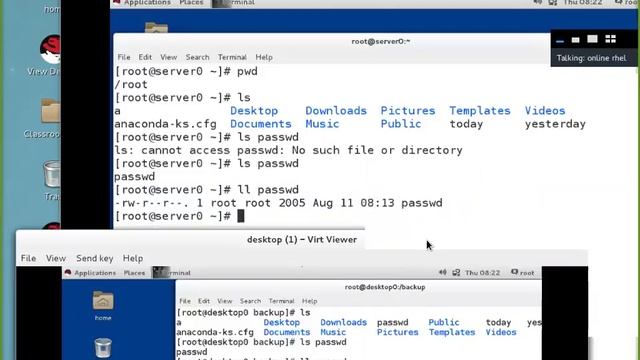640x360 pixels.
Task: Click /root output line in server0 terminal
Action: click(x=131, y=84)
